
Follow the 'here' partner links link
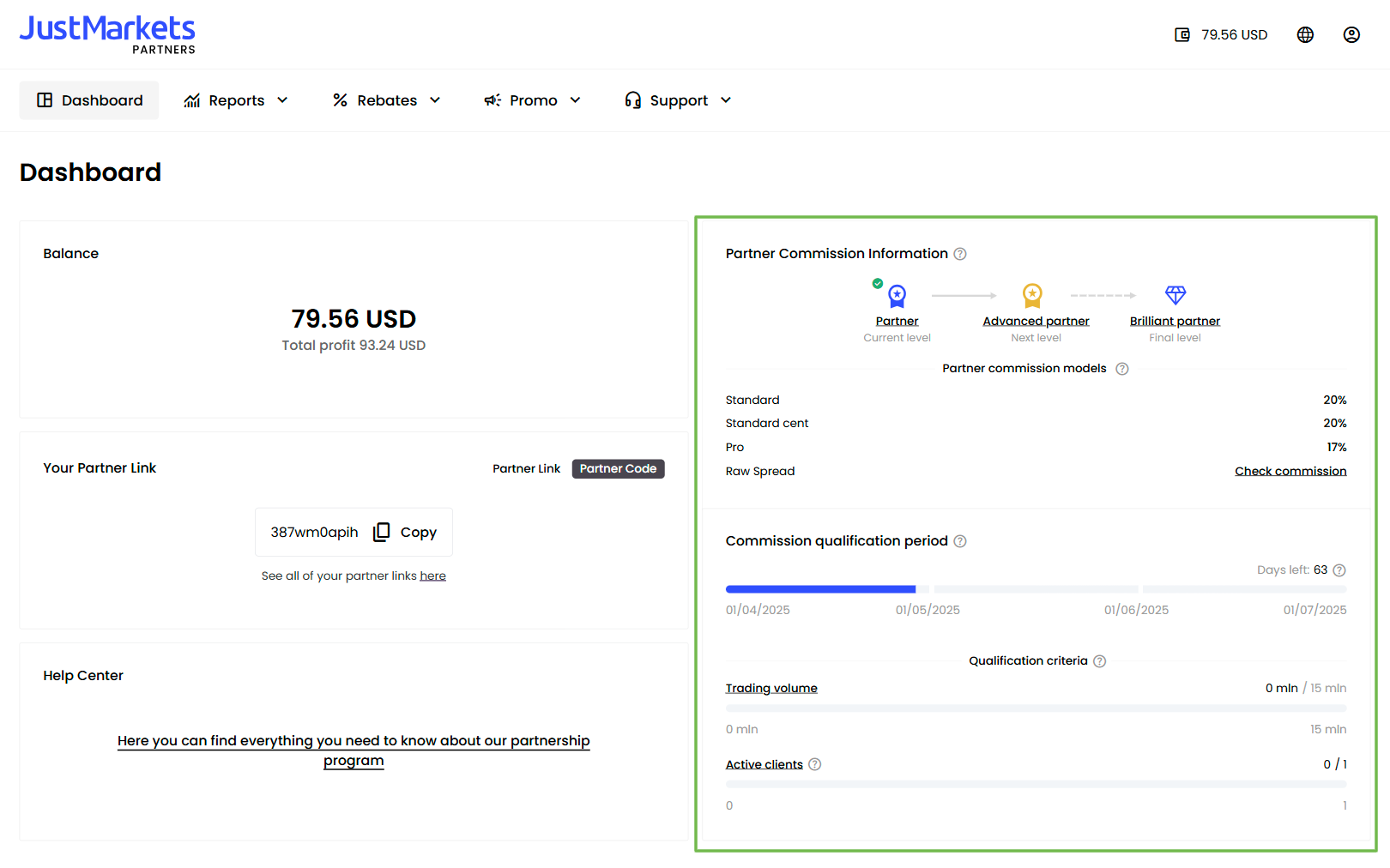[x=432, y=576]
